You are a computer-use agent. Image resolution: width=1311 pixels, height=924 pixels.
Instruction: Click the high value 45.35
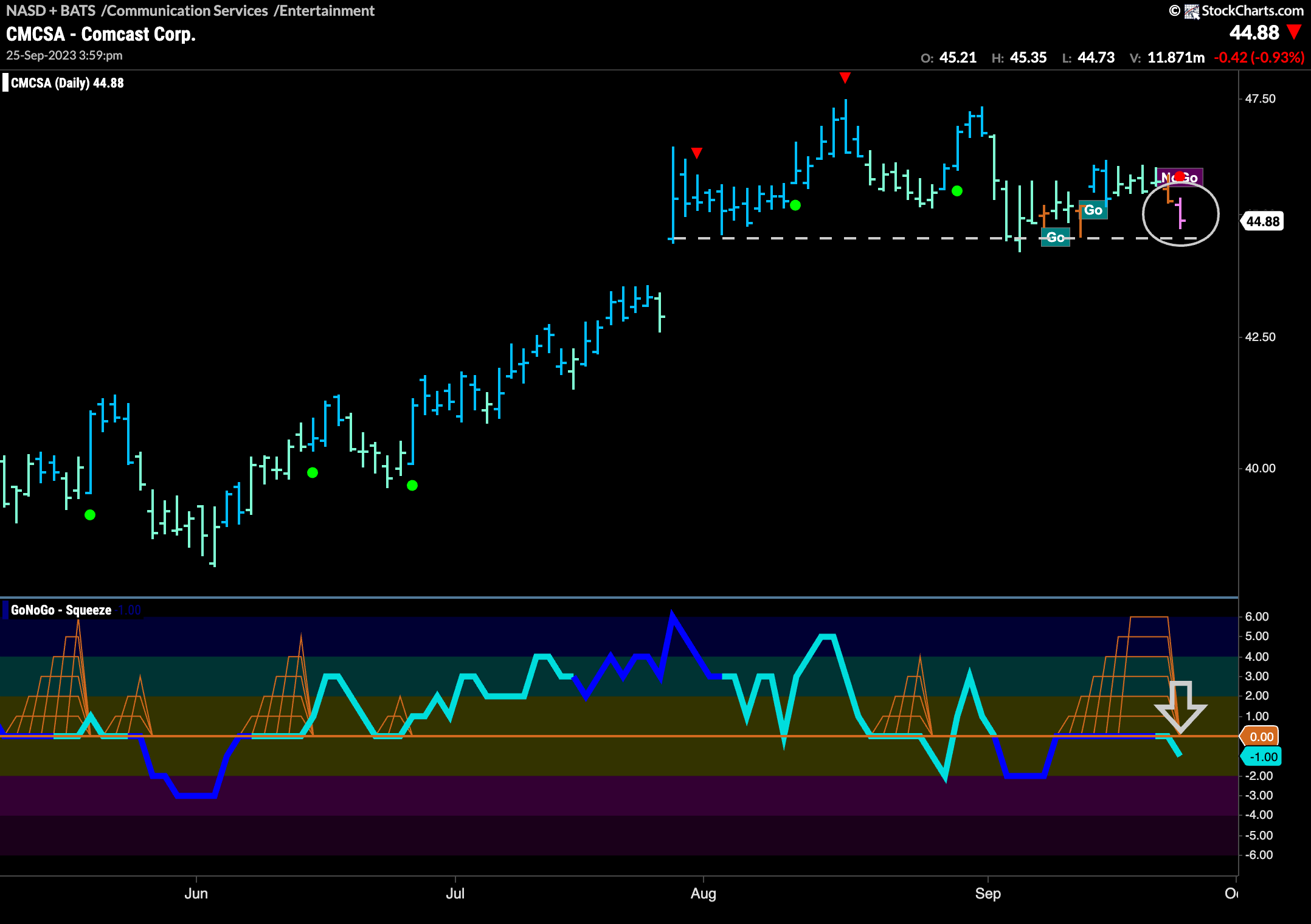coord(1028,58)
